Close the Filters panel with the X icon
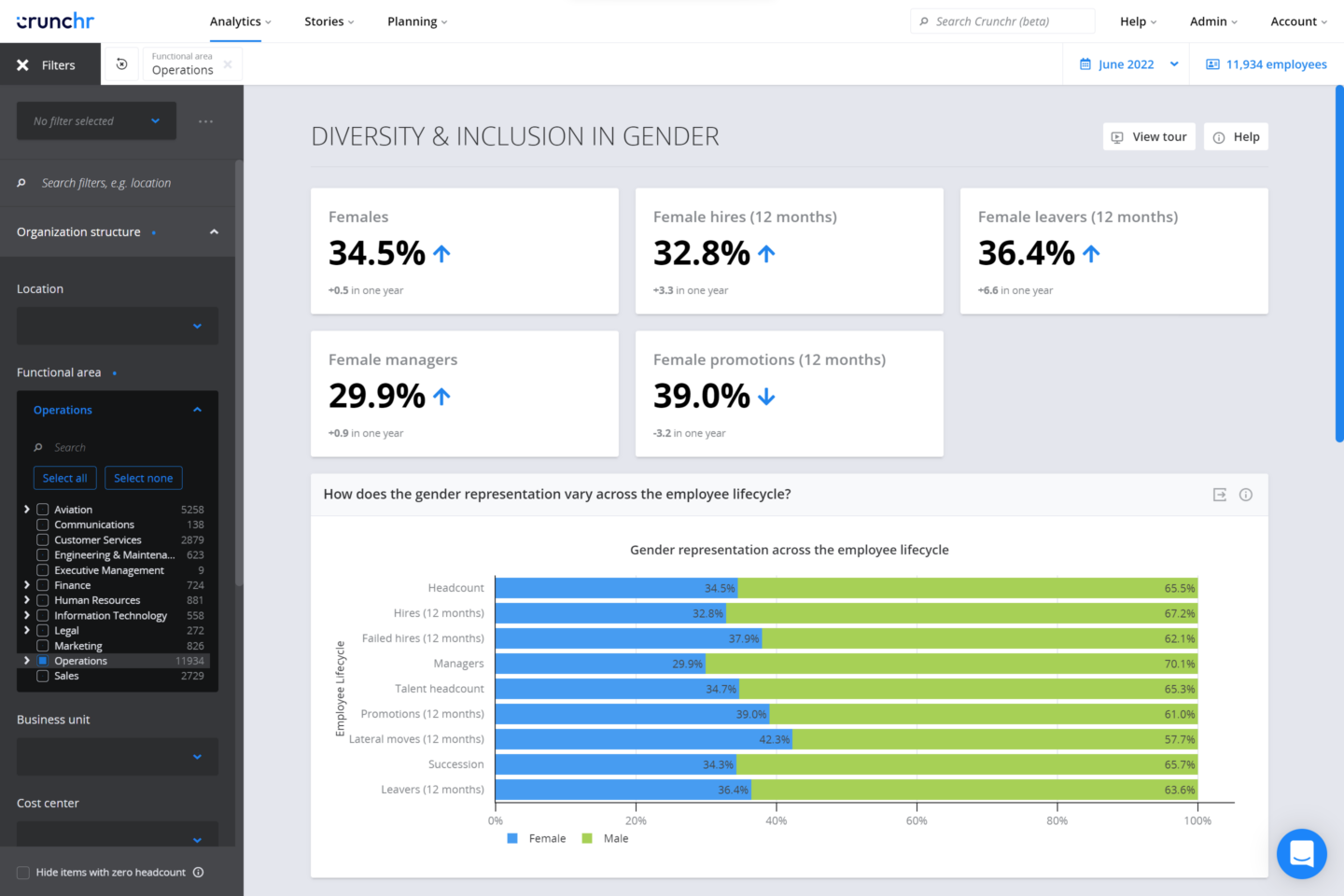This screenshot has height=896, width=1344. (22, 65)
